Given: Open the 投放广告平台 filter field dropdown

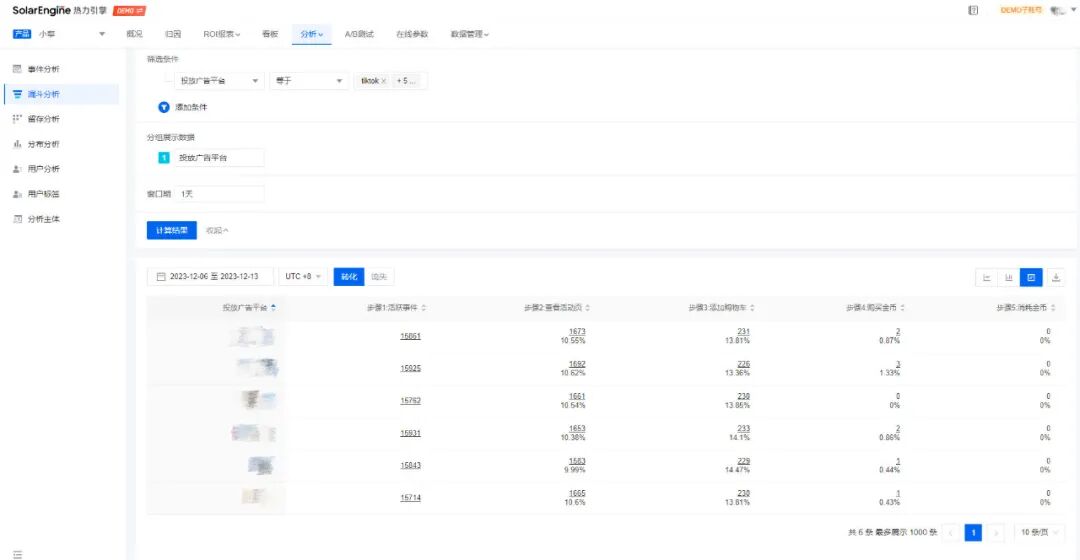Looking at the screenshot, I should click(x=219, y=81).
